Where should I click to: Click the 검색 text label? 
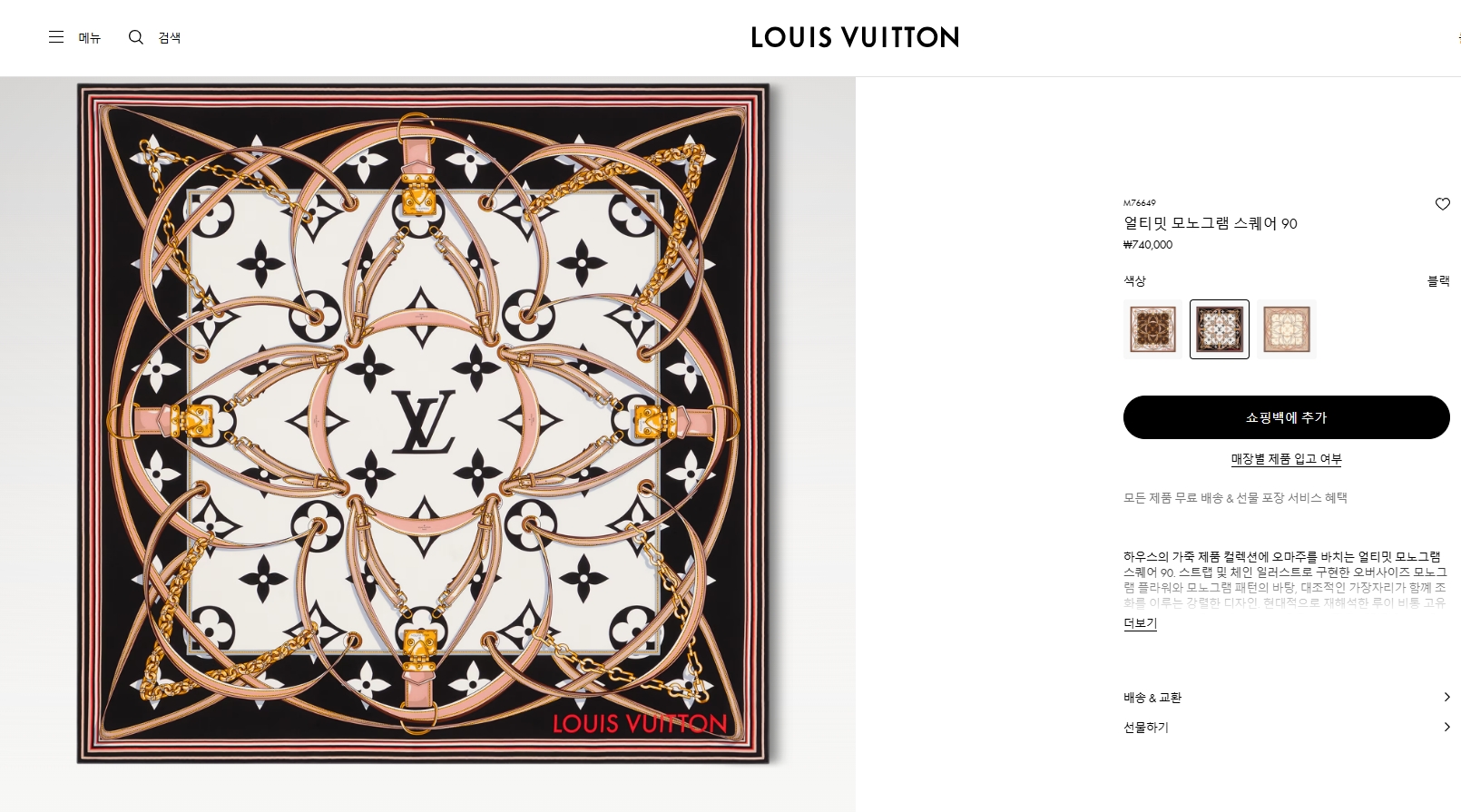coord(170,38)
